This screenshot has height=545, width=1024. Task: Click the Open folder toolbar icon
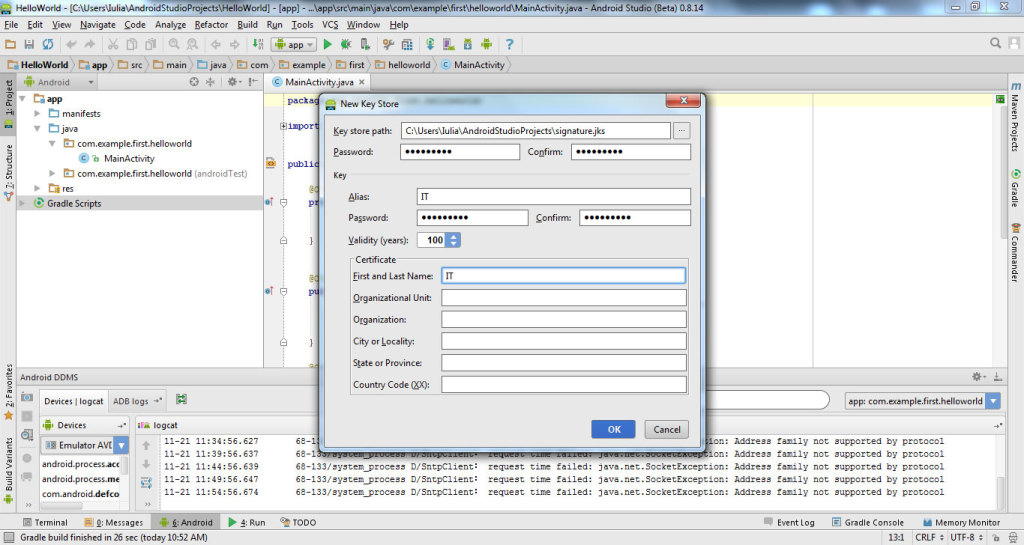point(10,44)
